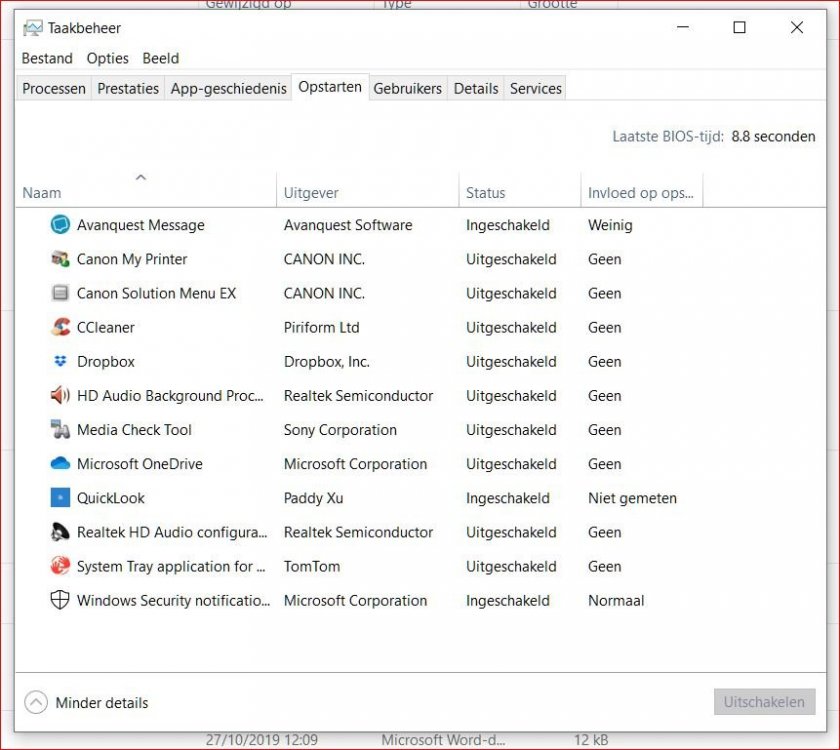Open the Opties menu

(x=107, y=58)
